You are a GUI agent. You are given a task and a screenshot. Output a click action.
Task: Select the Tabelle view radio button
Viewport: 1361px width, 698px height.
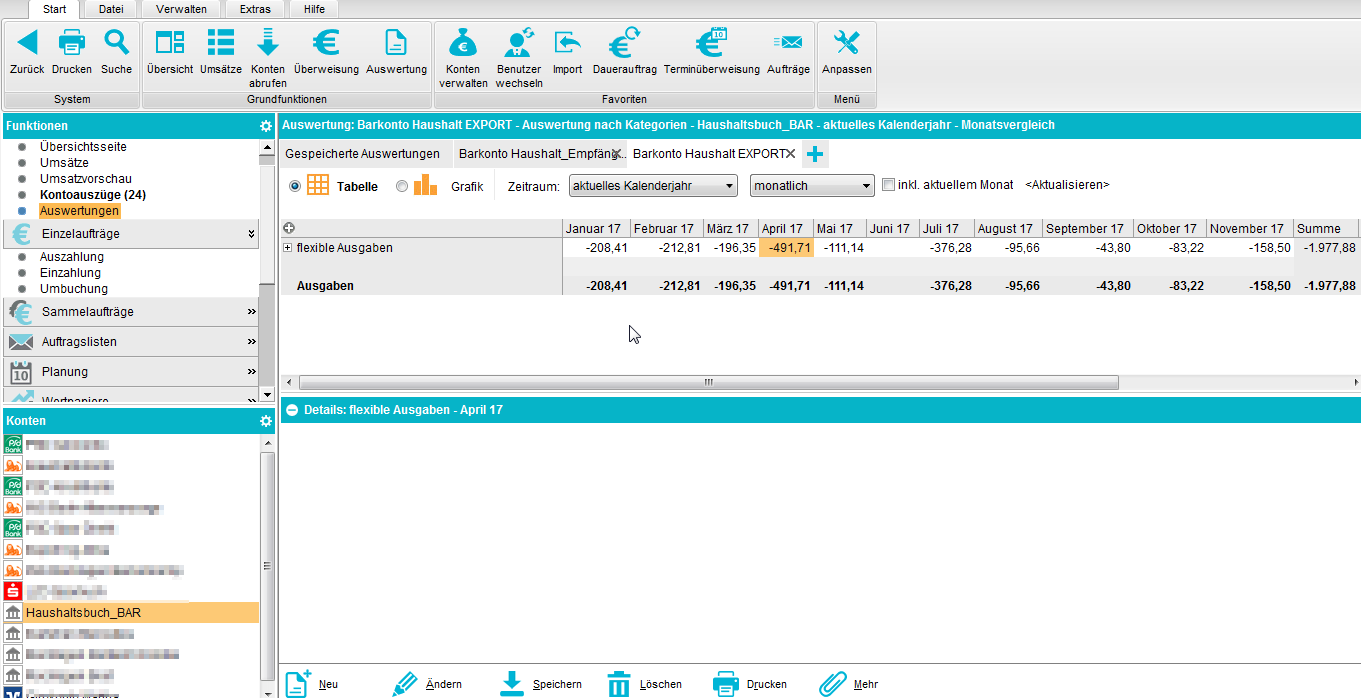(x=295, y=186)
